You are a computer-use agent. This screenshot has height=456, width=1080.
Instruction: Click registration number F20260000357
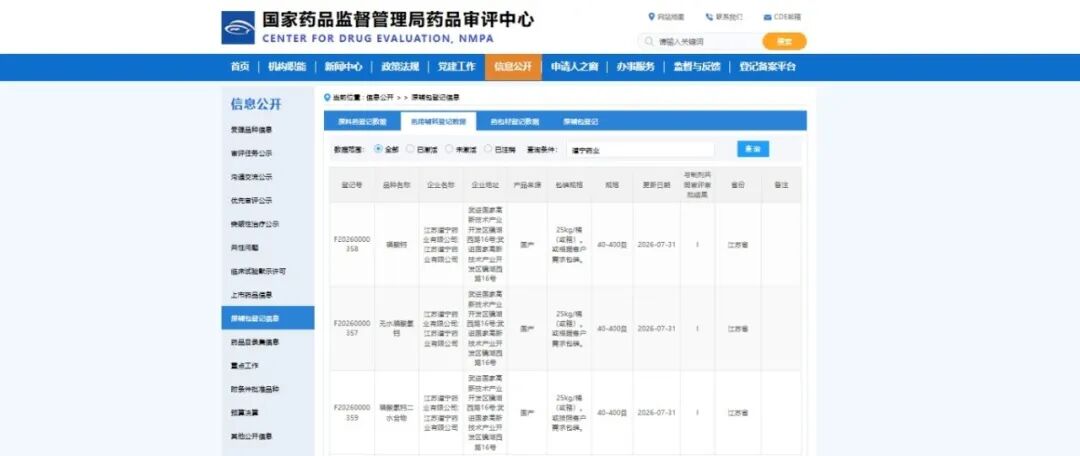pyautogui.click(x=352, y=328)
